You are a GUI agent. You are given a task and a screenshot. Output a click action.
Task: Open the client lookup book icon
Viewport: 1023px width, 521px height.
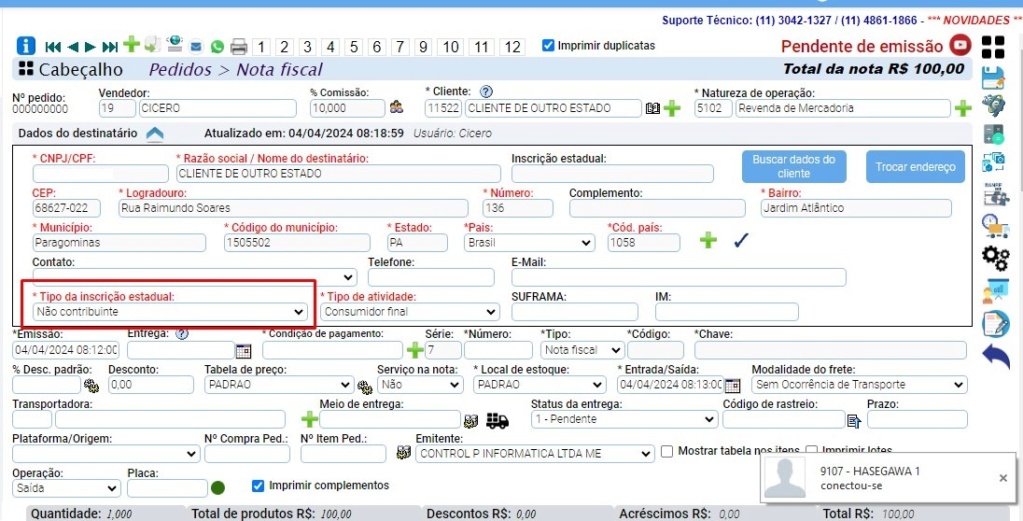(652, 108)
